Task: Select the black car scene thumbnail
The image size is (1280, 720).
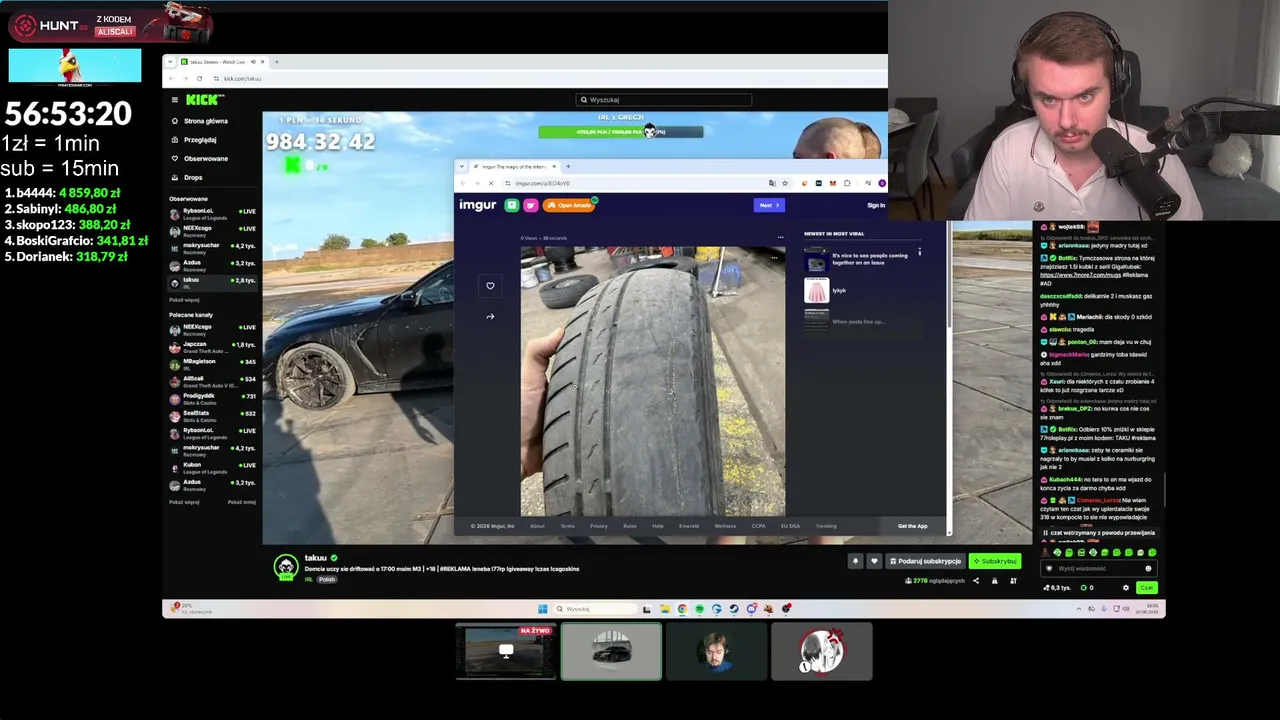Action: point(611,652)
